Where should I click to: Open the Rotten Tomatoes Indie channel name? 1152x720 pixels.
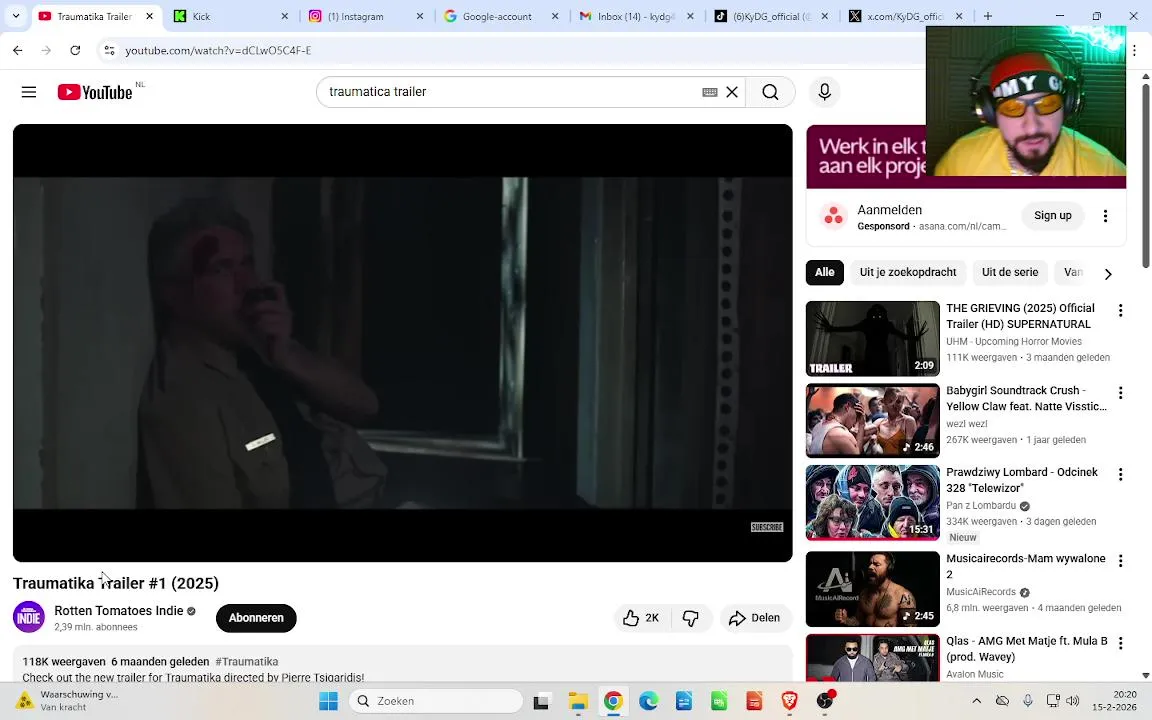click(x=118, y=611)
